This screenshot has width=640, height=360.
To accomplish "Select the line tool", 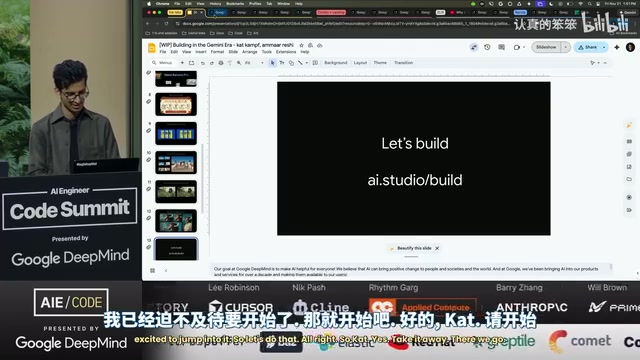I will point(300,63).
